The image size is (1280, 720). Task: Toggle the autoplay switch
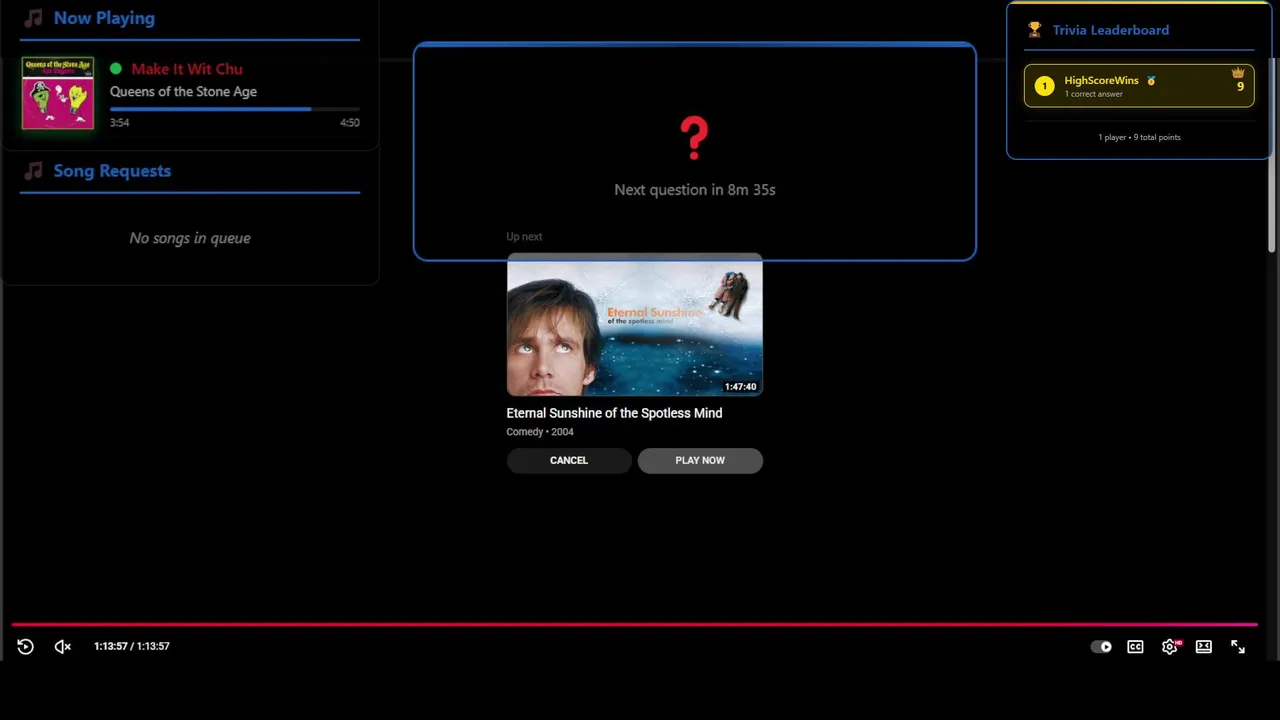pos(1101,647)
